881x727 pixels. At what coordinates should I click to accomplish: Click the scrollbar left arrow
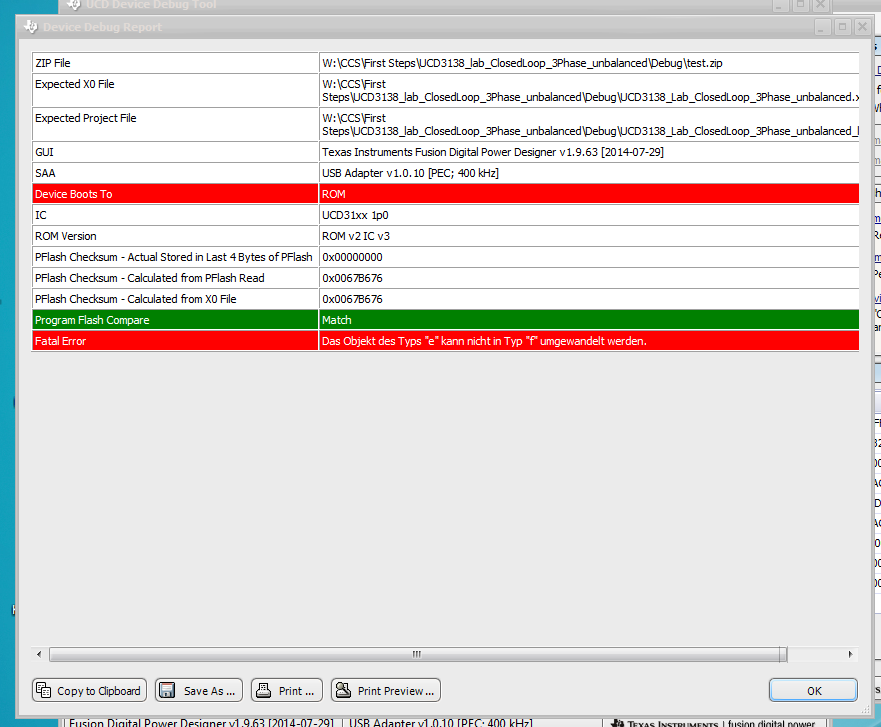tap(39, 654)
